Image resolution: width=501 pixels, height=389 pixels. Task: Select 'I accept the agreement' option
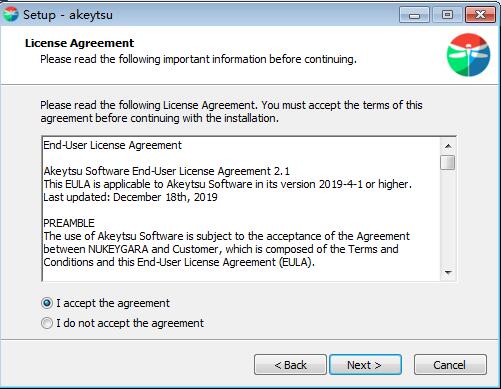105,303
